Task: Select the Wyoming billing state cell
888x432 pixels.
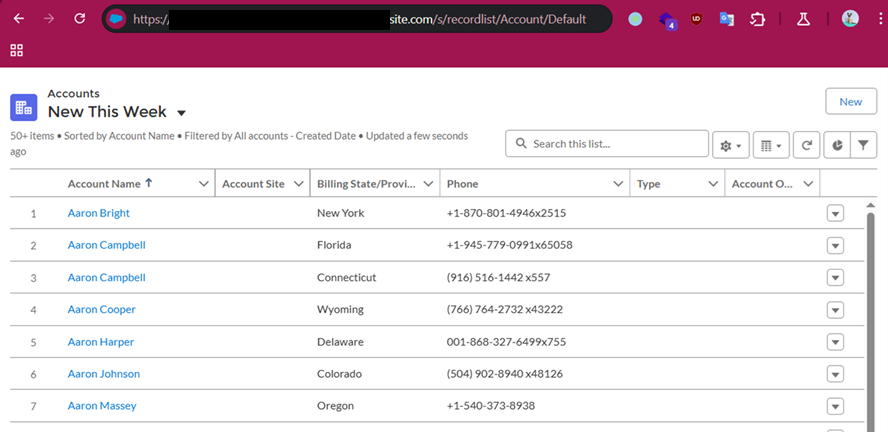Action: [x=340, y=309]
